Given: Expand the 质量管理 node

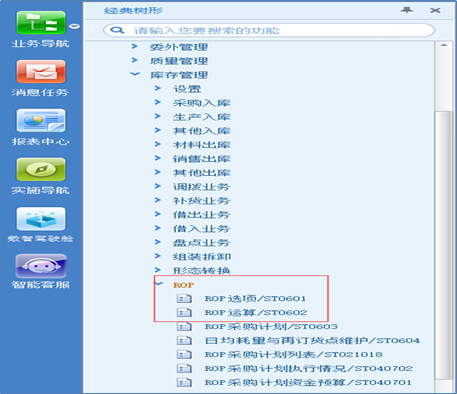Looking at the screenshot, I should coord(135,60).
